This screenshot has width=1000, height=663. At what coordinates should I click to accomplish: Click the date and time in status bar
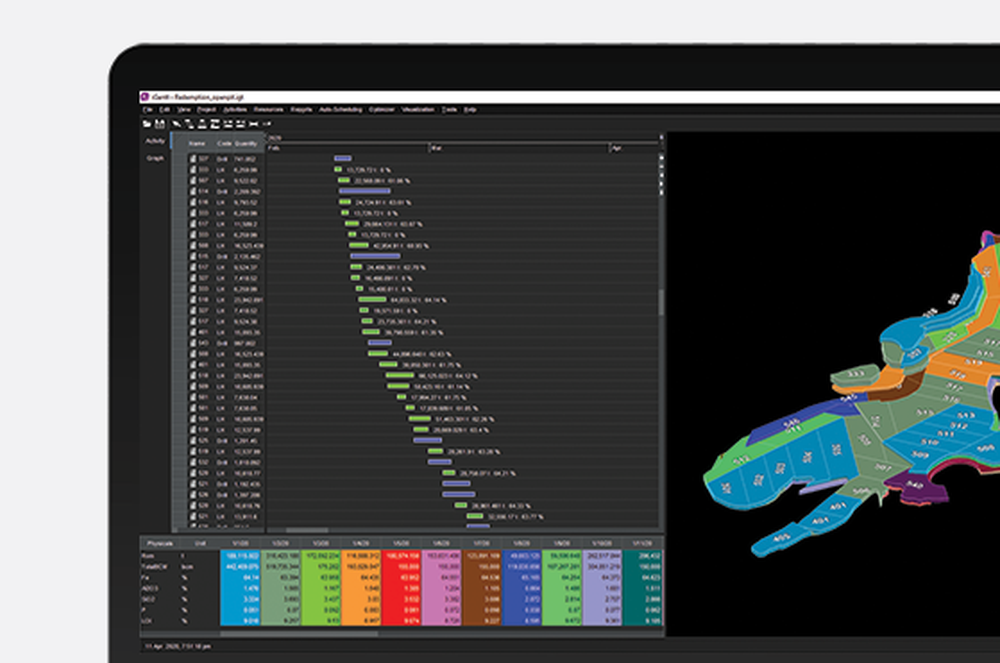pyautogui.click(x=178, y=646)
